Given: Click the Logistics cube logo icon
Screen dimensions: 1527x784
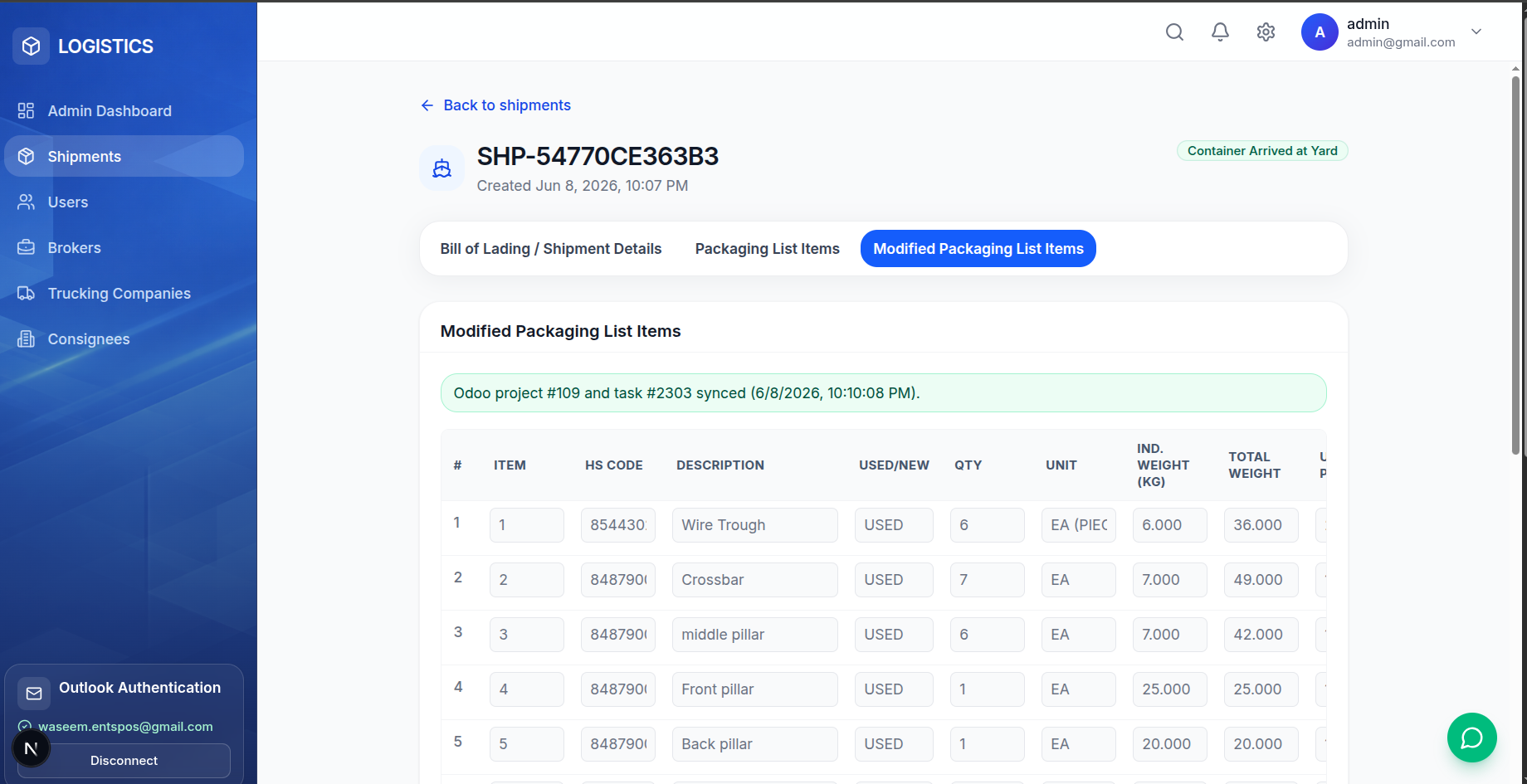Looking at the screenshot, I should (31, 46).
